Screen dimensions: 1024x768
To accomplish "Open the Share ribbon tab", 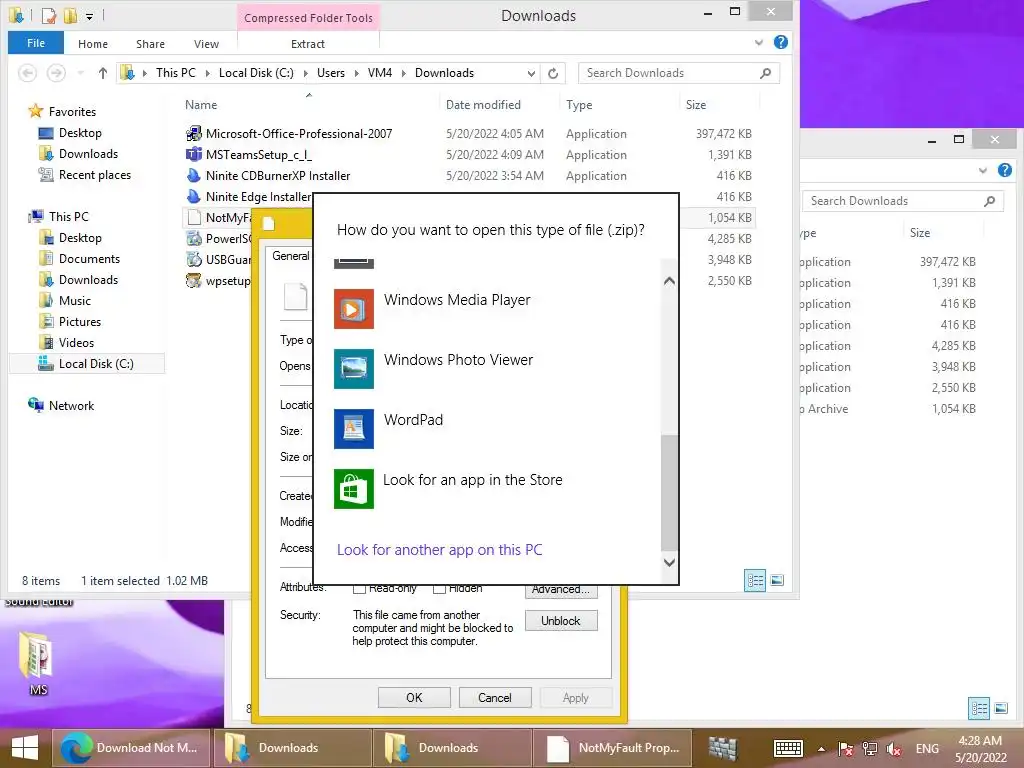I will pyautogui.click(x=150, y=44).
